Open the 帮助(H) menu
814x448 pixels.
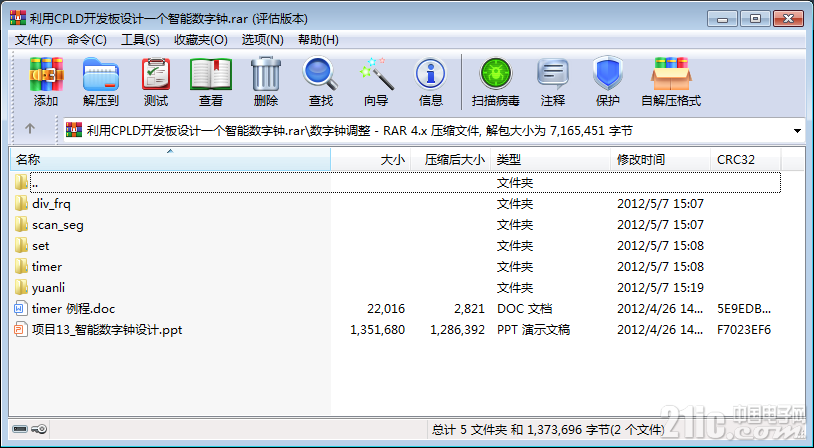(x=318, y=40)
